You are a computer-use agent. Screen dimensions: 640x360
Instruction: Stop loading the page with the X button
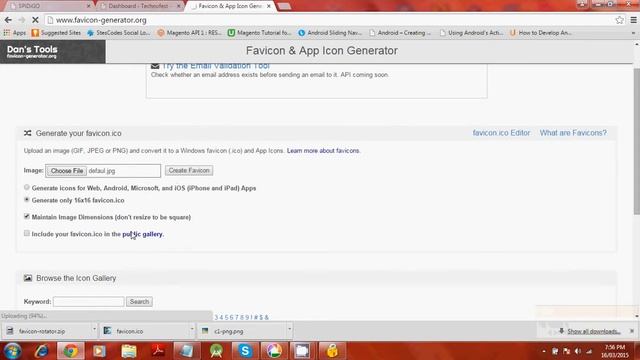click(x=35, y=20)
